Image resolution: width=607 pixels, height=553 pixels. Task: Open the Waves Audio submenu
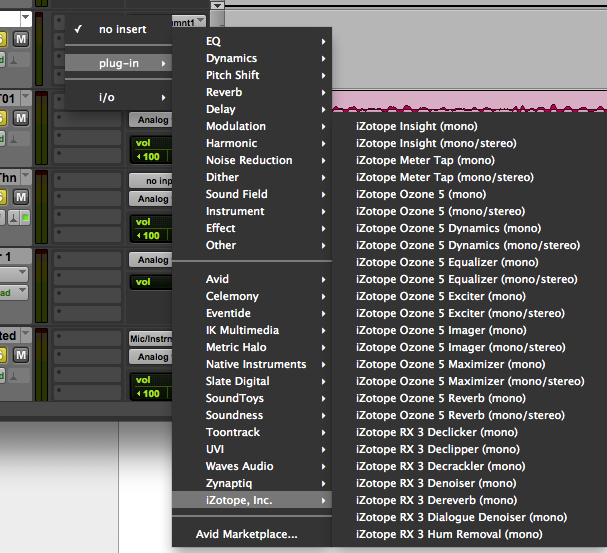pos(252,466)
